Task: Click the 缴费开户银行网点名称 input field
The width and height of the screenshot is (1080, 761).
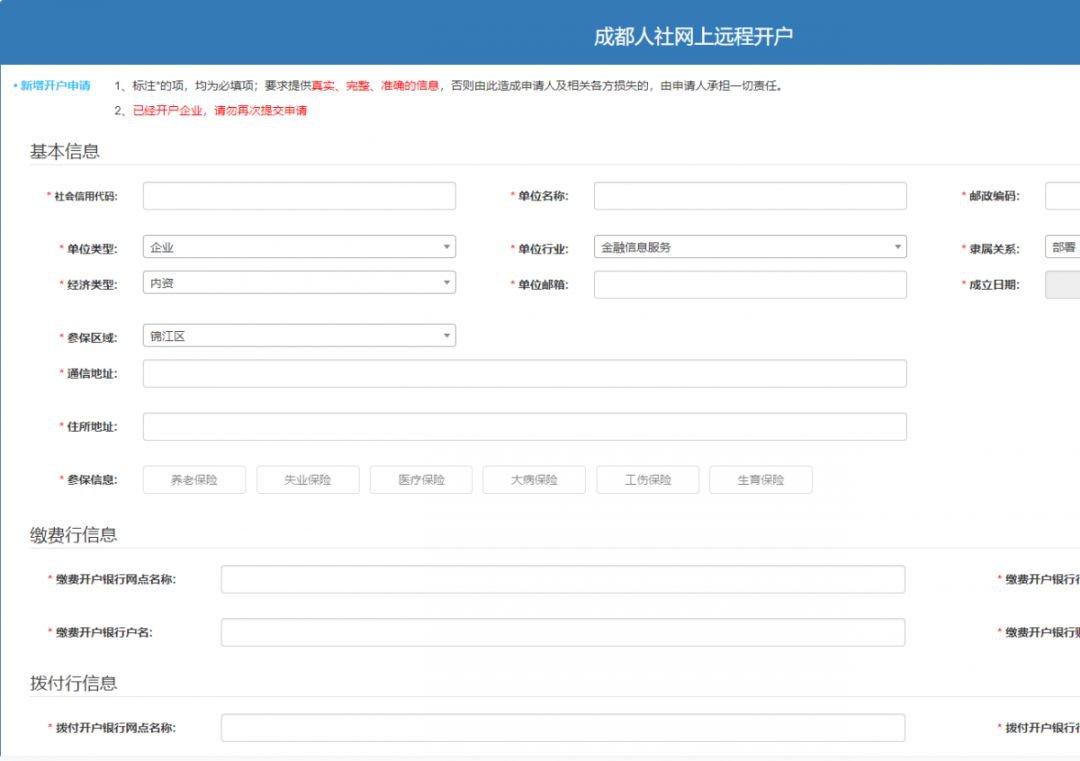Action: point(562,580)
